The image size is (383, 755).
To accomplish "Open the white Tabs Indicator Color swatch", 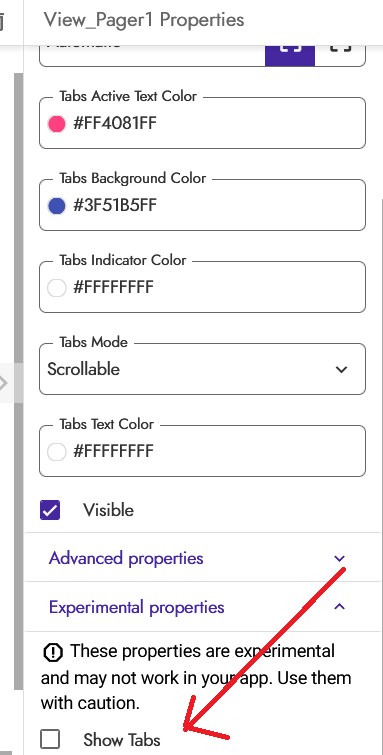I will click(x=56, y=288).
